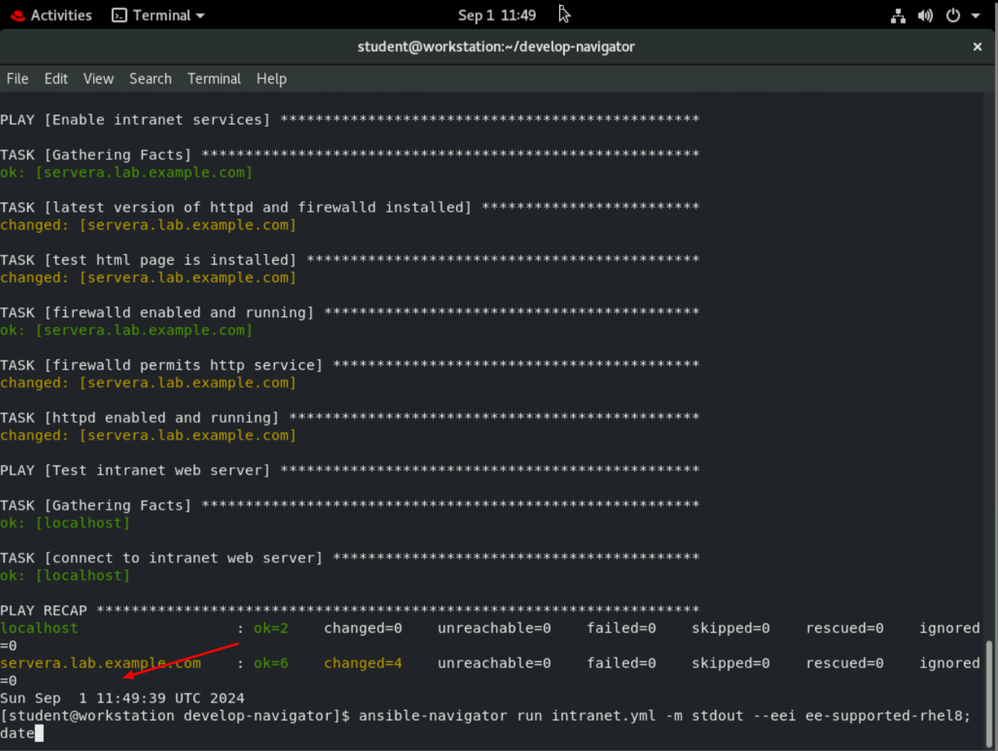Open the Activities overview
998x751 pixels.
(x=60, y=15)
